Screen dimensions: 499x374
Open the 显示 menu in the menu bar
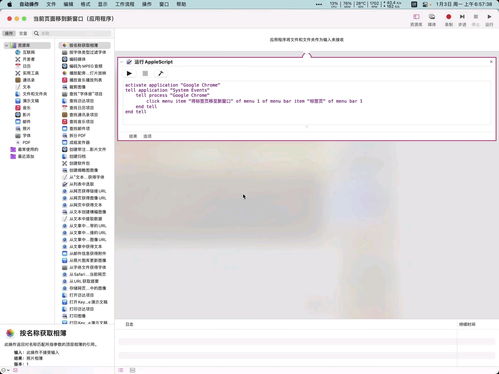[x=103, y=4]
